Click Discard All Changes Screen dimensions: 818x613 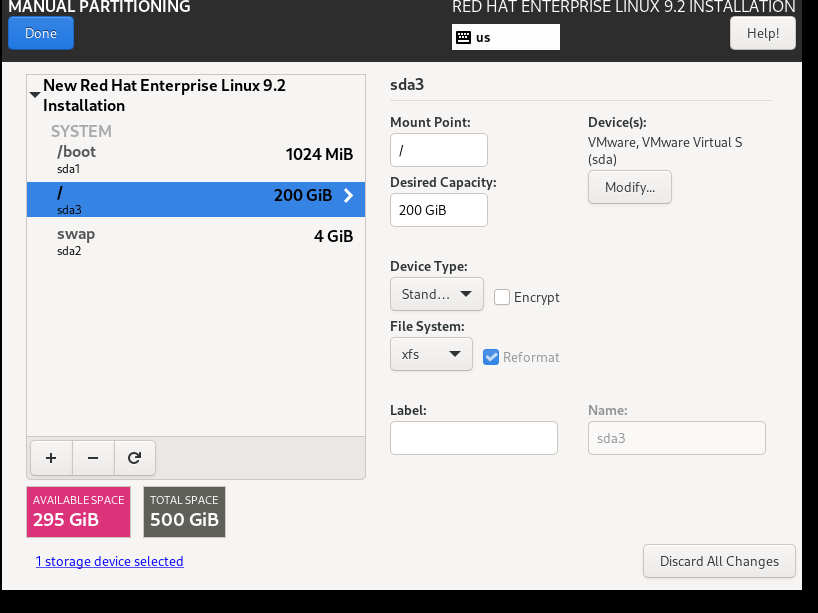click(719, 561)
